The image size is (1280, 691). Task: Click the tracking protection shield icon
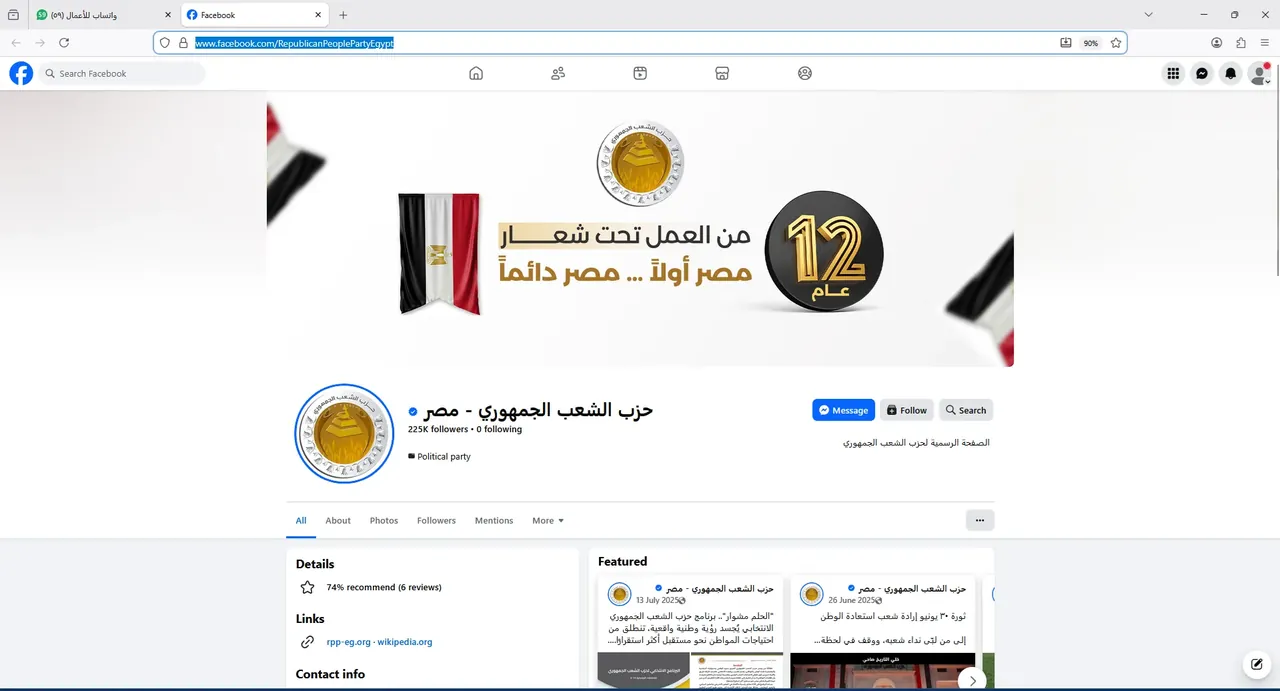pos(165,43)
